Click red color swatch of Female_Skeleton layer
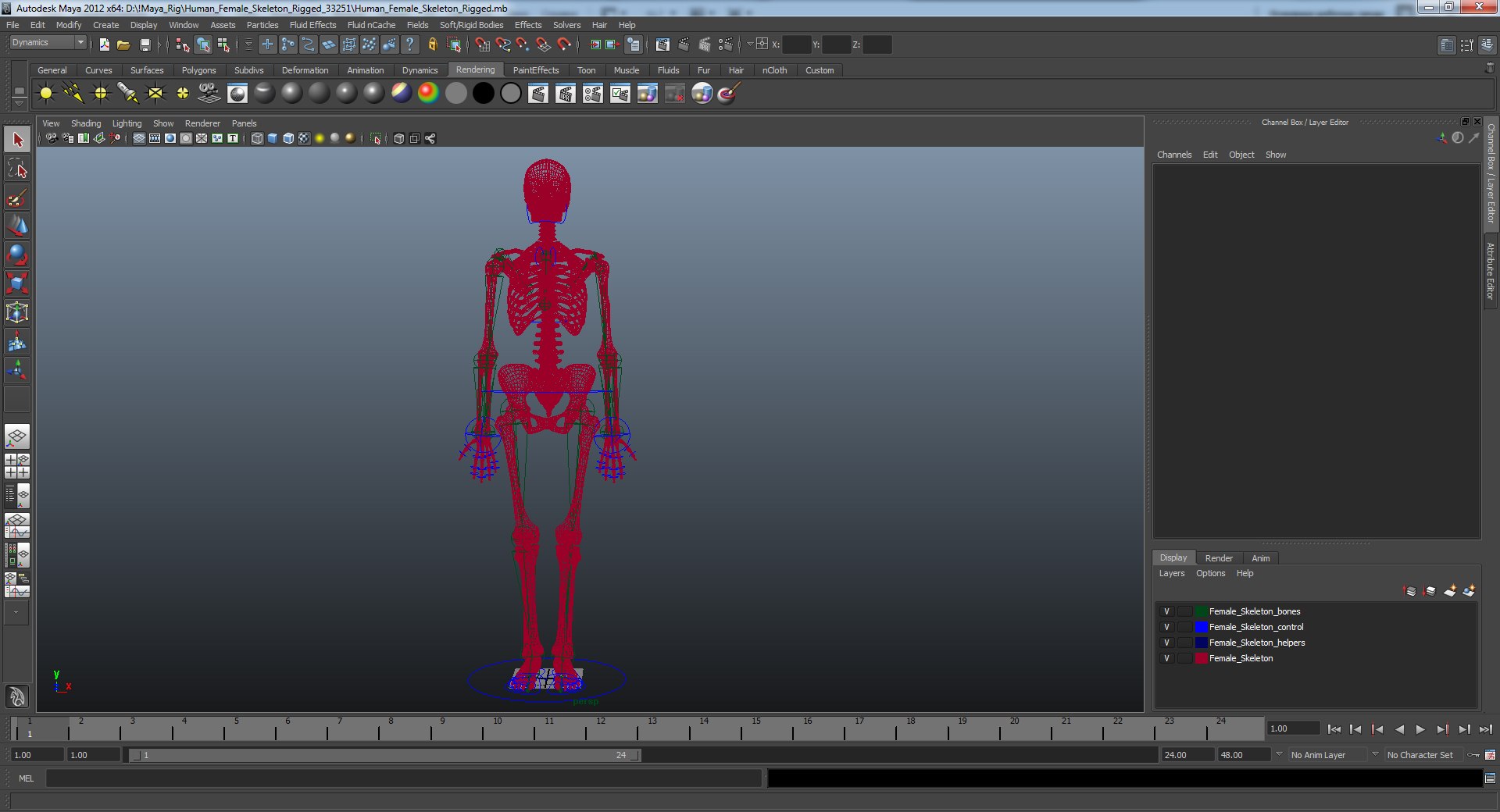Image resolution: width=1500 pixels, height=812 pixels. pos(1202,658)
